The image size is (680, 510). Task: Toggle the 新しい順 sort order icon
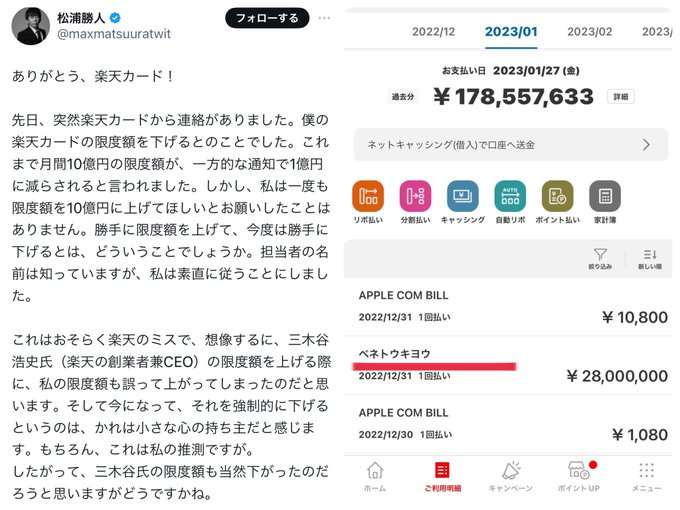click(650, 258)
